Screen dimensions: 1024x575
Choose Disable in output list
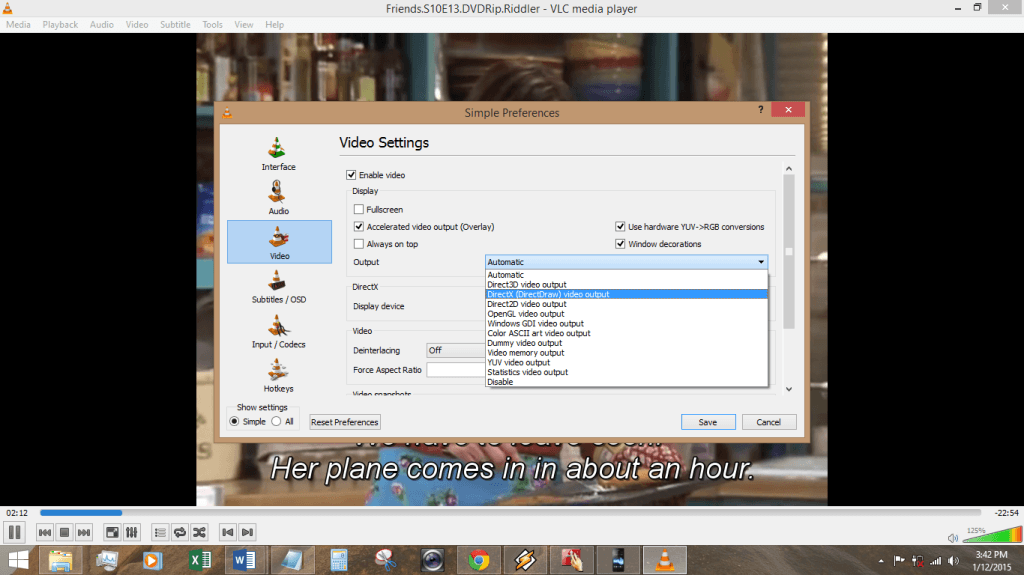pos(626,382)
